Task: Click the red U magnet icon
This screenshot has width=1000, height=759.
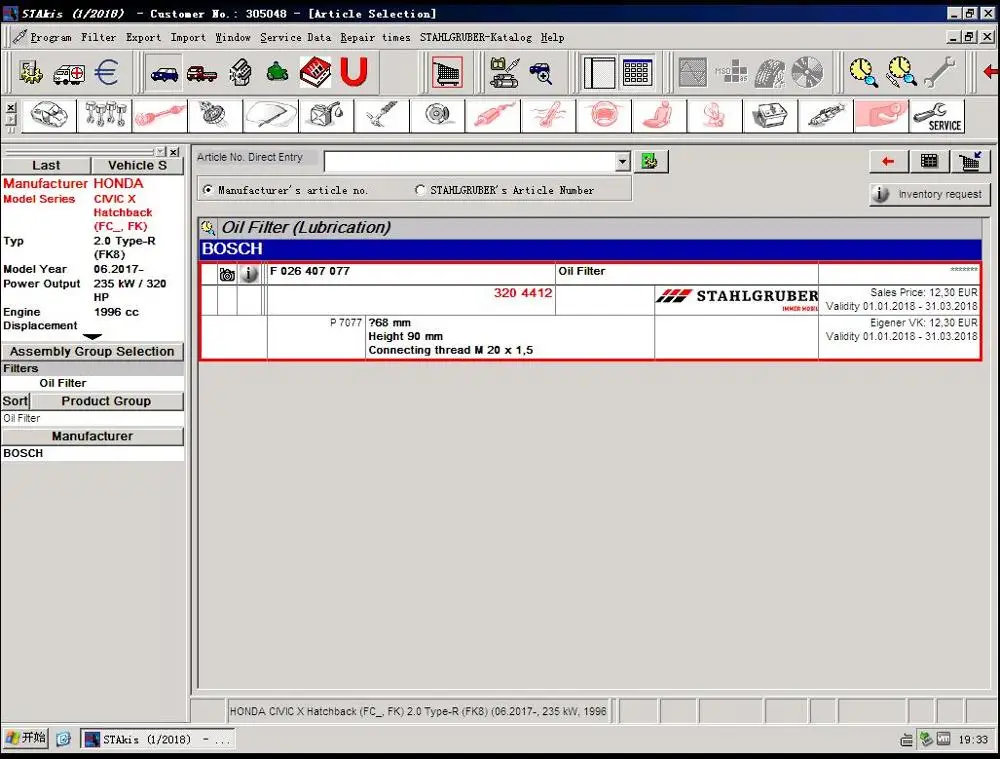Action: [x=353, y=71]
